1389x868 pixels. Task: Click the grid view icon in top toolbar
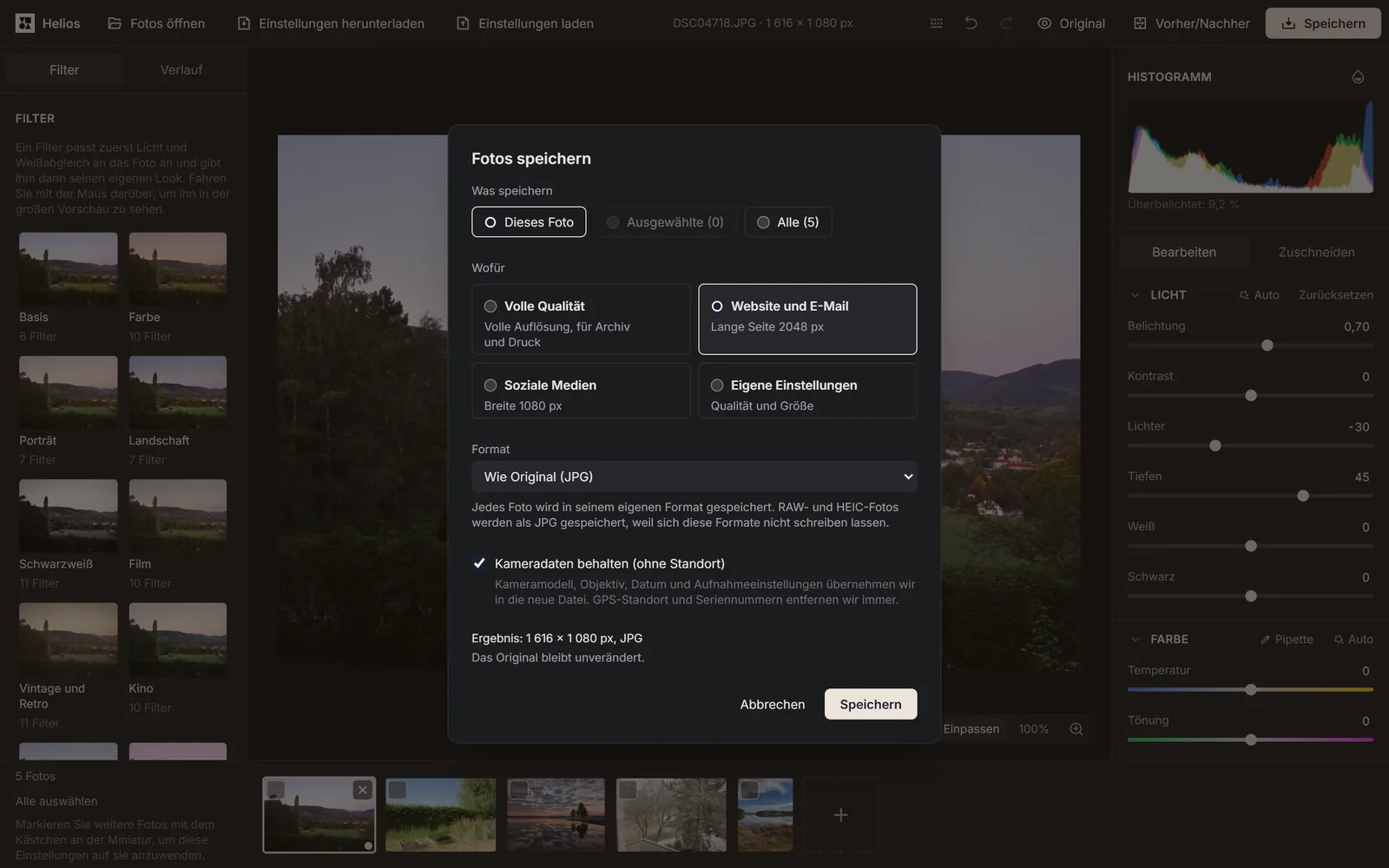click(936, 23)
